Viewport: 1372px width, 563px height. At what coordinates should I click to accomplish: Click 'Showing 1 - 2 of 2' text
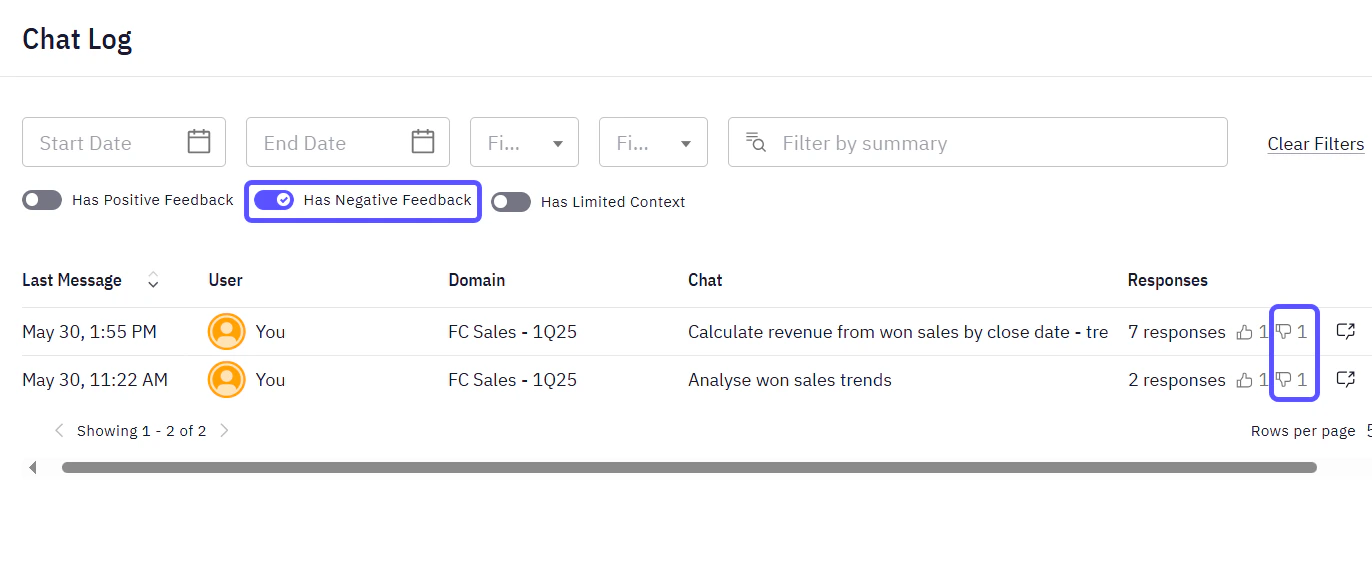[141, 431]
